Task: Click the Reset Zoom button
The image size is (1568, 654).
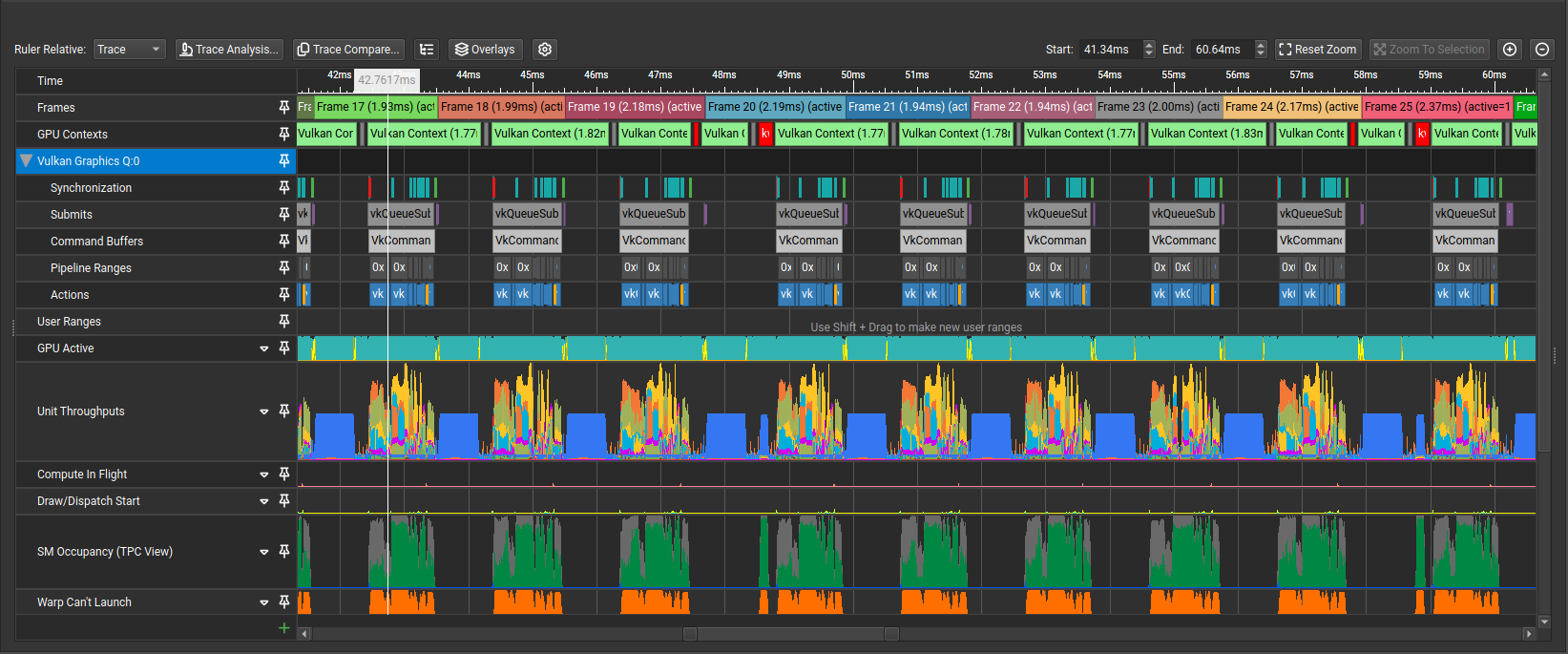Action: click(1317, 50)
